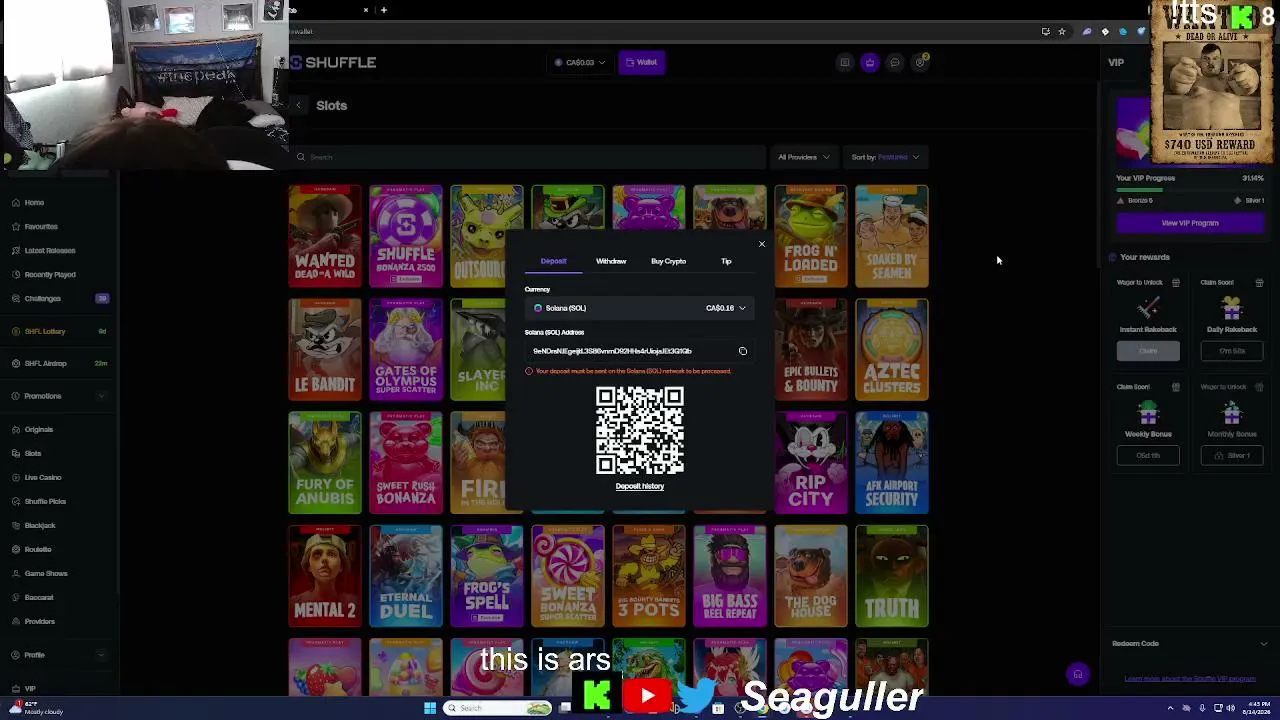Open Originals icon in sidebar
This screenshot has width=1280, height=720.
[x=16, y=430]
